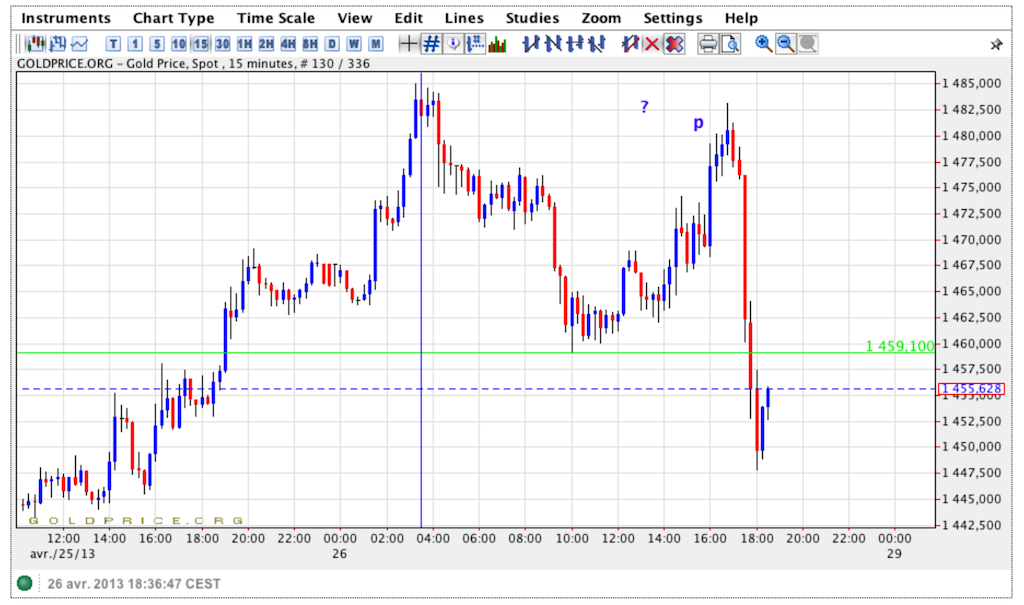
Task: Switch to 1H time scale button
Action: 244,43
